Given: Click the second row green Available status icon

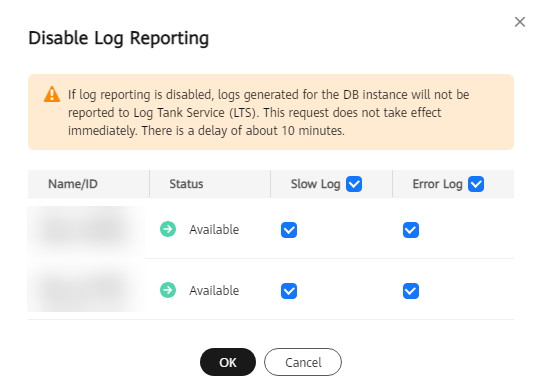Looking at the screenshot, I should click(168, 290).
